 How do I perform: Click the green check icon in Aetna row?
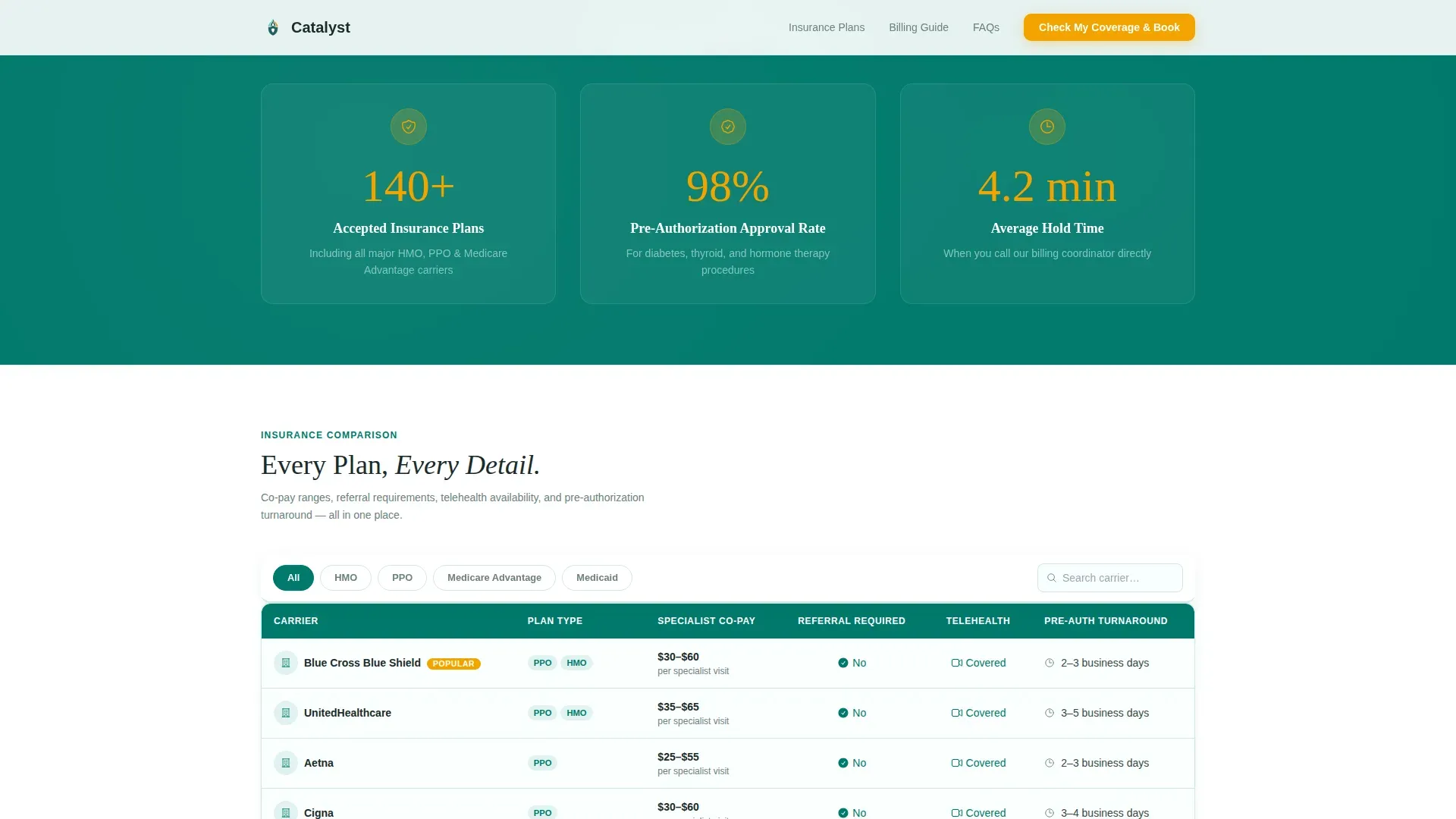(x=843, y=763)
